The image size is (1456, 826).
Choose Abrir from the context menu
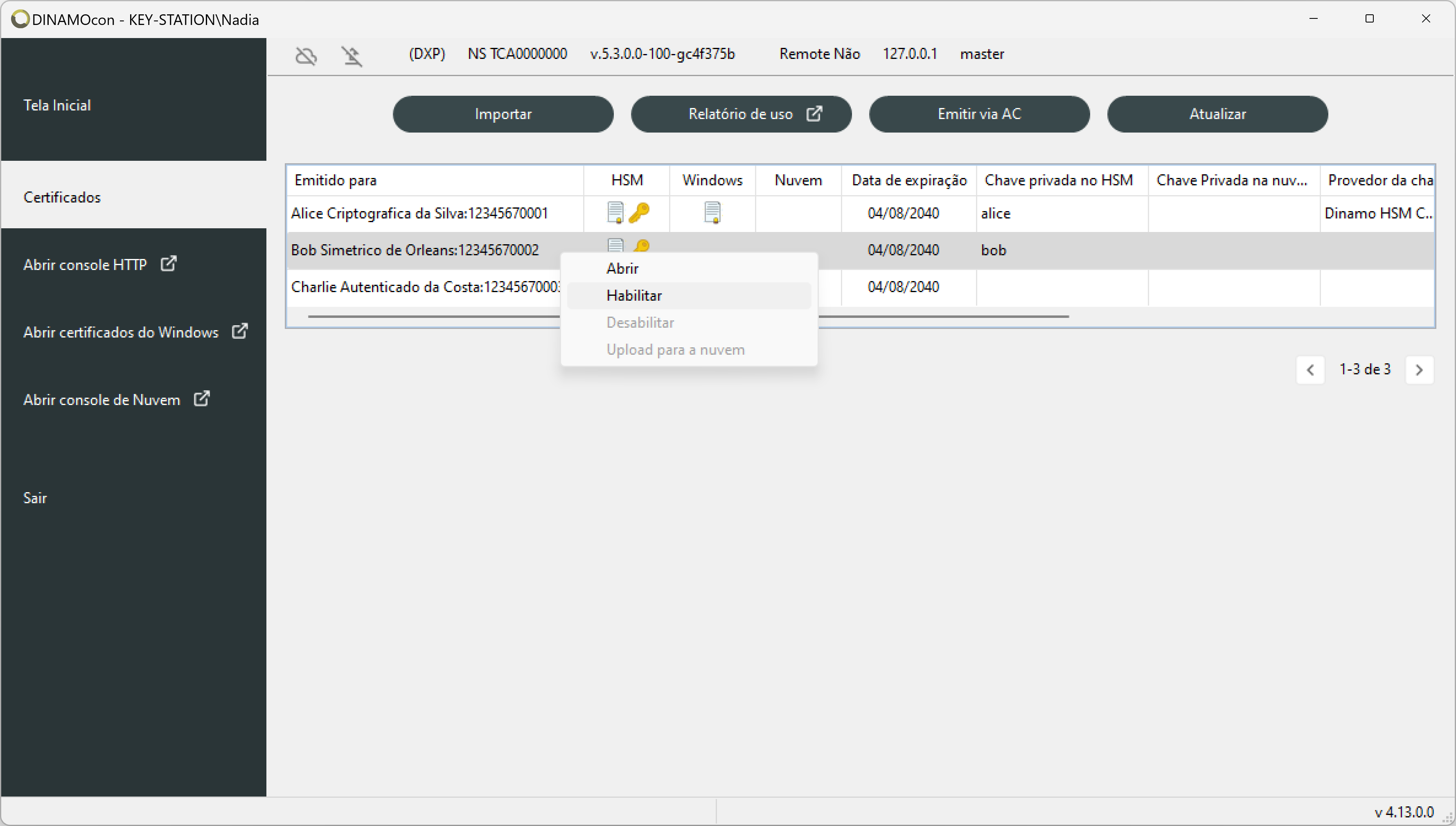689,268
